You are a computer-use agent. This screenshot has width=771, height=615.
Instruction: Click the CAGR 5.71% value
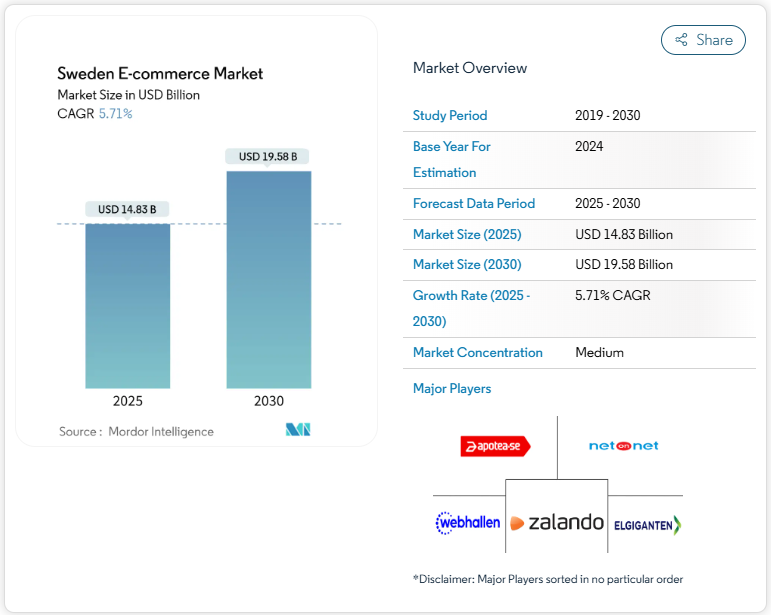(x=115, y=114)
